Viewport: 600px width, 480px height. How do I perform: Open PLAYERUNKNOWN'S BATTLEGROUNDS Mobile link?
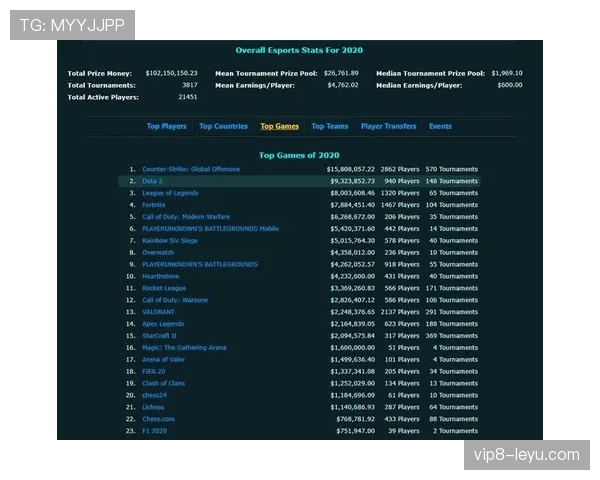tap(210, 229)
